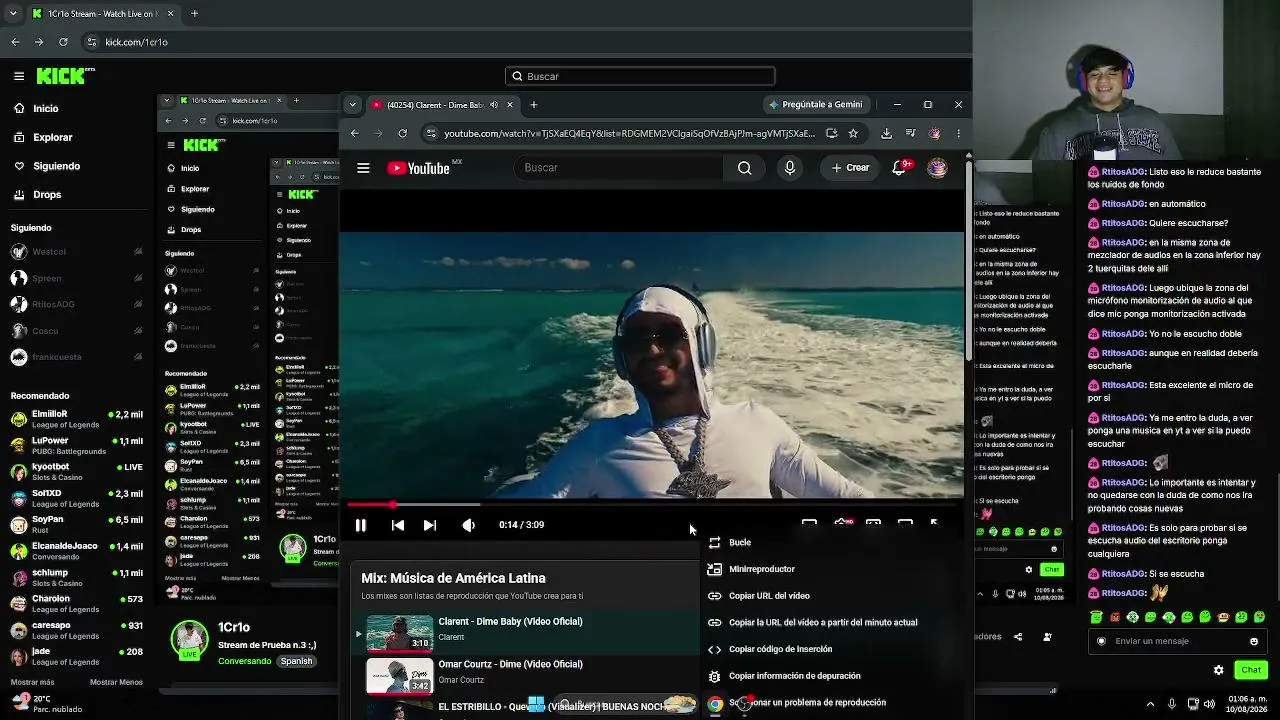
Task: Choose Copiar la URL a partir del minuto actual
Action: point(830,622)
